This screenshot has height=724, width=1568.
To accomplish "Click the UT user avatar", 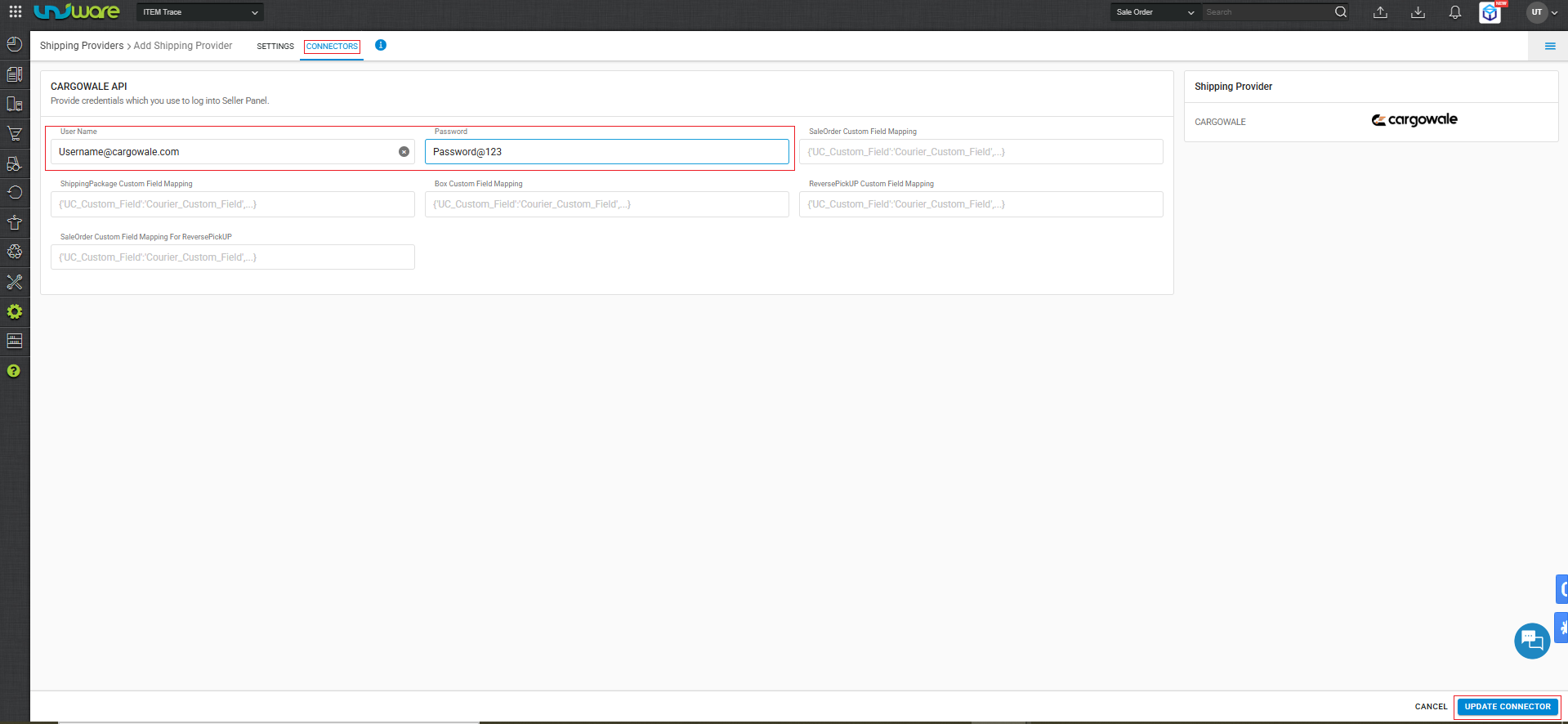I will click(x=1537, y=12).
